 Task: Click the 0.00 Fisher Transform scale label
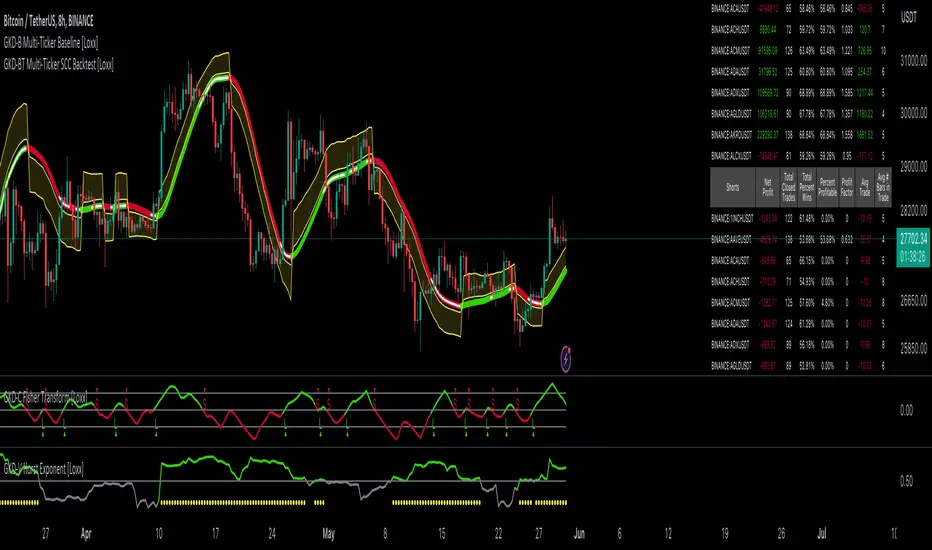click(906, 410)
